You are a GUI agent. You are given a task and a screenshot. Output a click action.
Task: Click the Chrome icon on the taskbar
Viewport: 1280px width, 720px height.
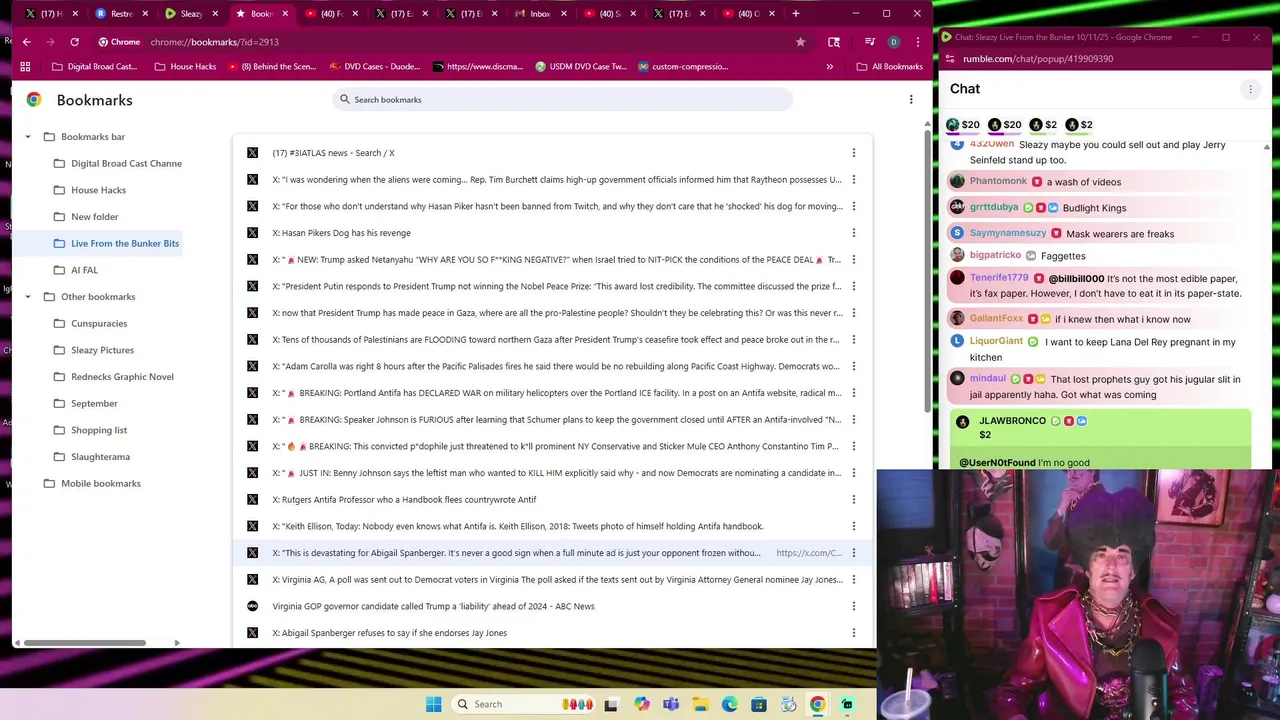click(817, 704)
